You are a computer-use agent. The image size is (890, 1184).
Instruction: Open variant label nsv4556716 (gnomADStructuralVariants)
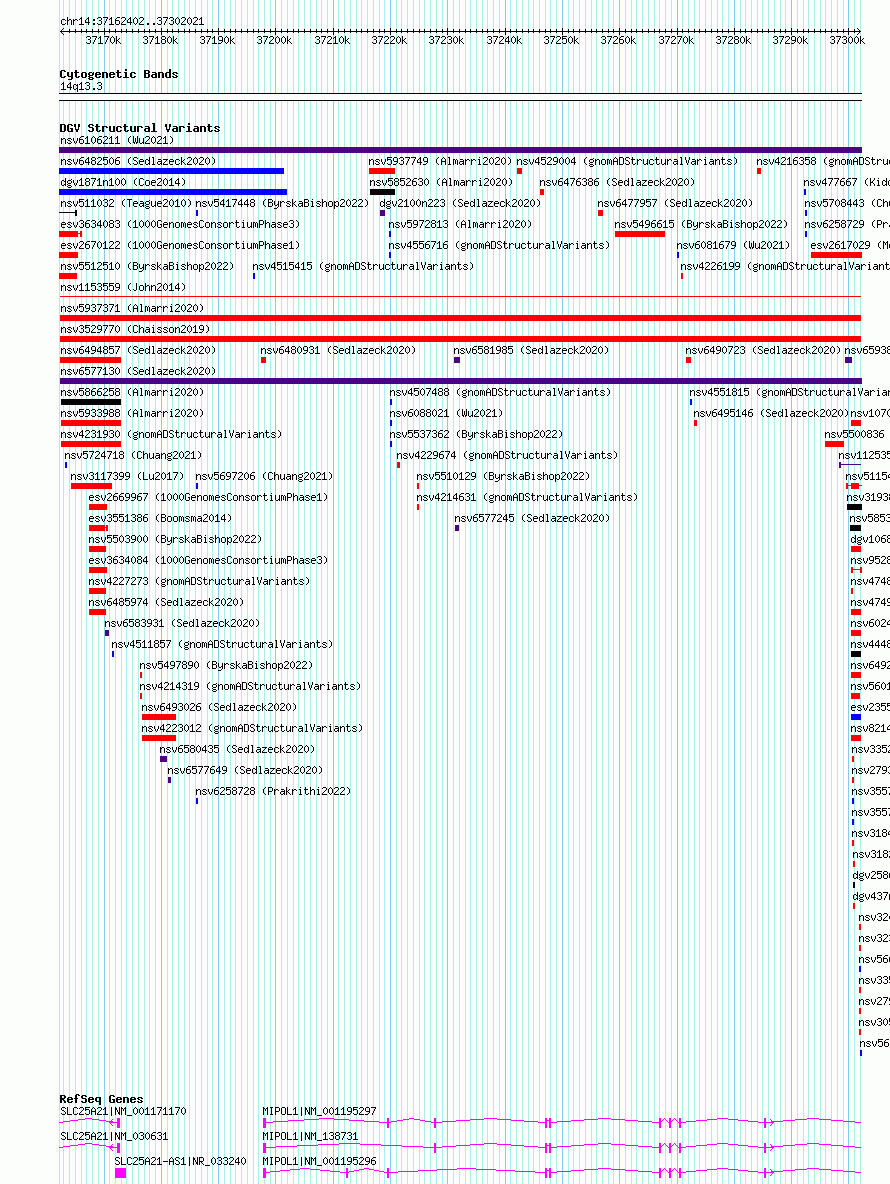click(500, 246)
